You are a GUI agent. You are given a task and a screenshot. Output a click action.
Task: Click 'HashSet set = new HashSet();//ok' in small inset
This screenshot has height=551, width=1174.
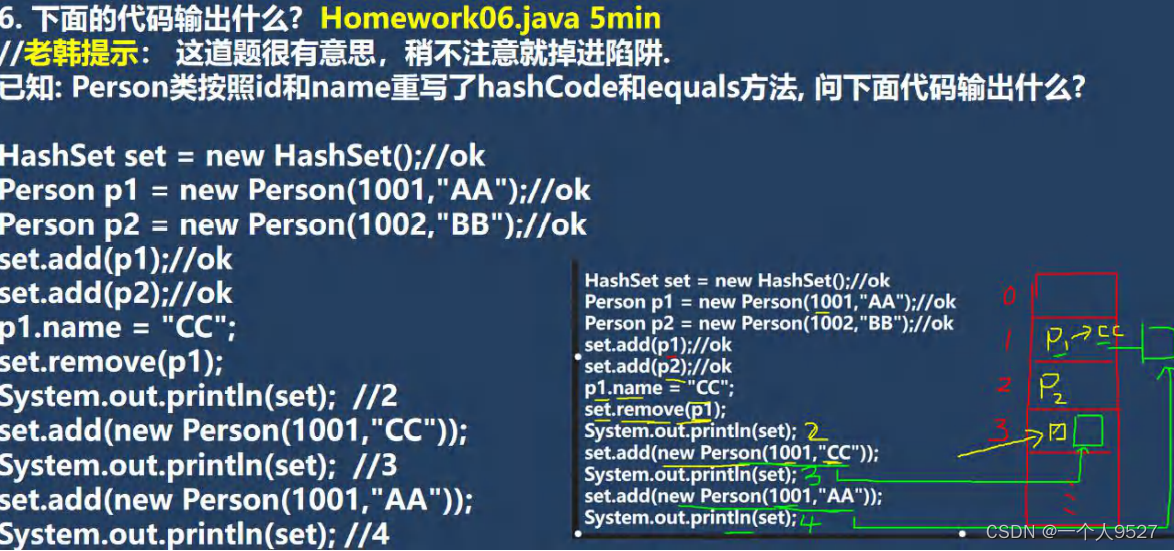pos(737,281)
